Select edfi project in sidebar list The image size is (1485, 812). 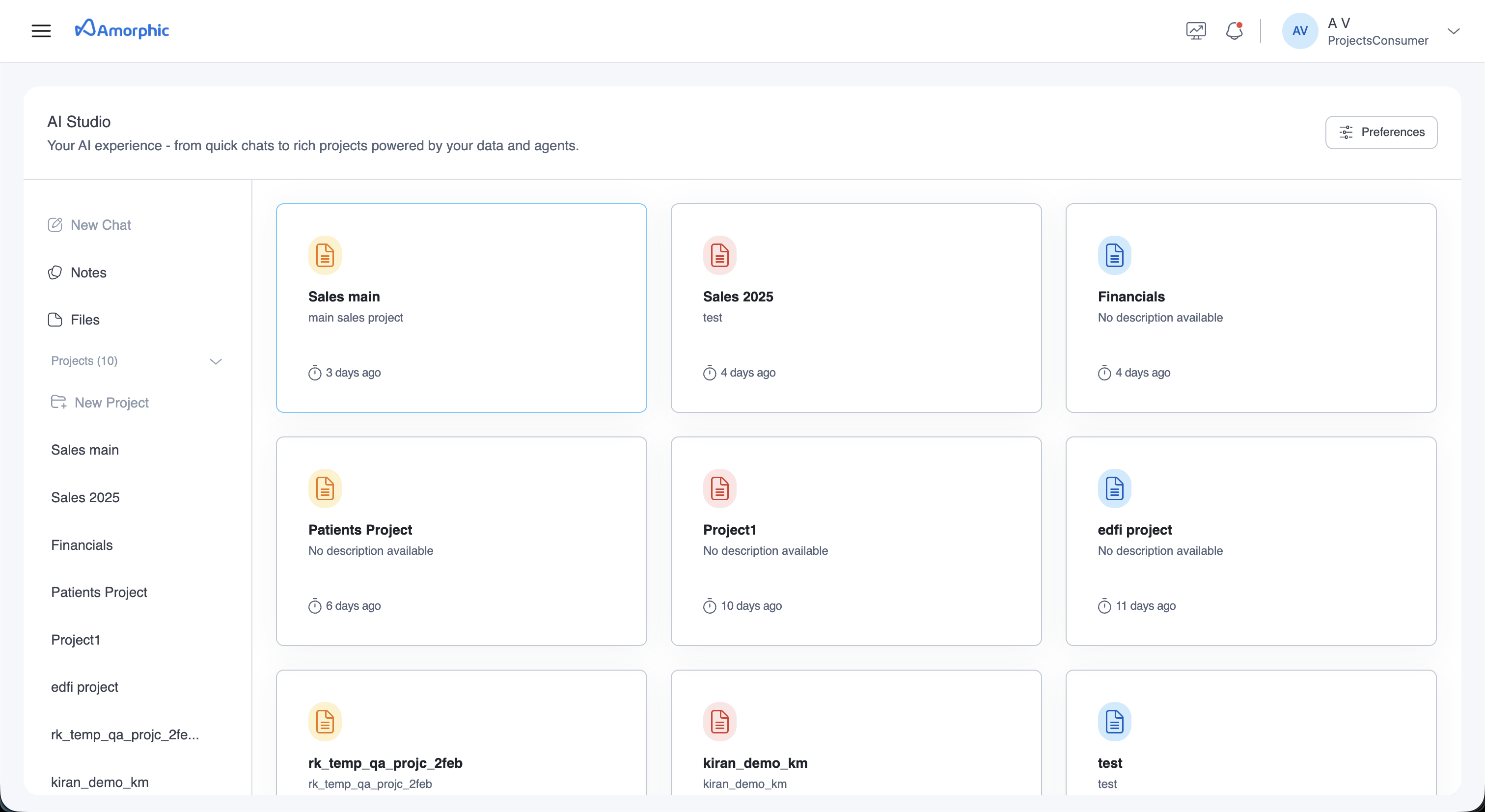coord(85,687)
